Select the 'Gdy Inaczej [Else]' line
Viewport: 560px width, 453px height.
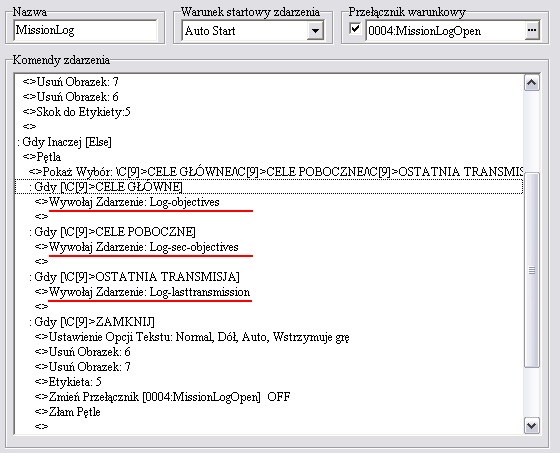pyautogui.click(x=64, y=142)
